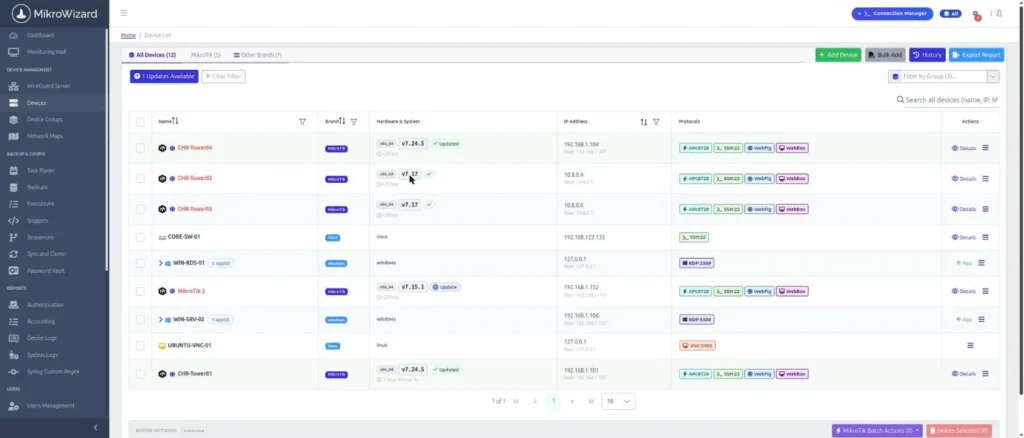Open Users Management
Image resolution: width=1024 pixels, height=438 pixels.
(x=50, y=406)
